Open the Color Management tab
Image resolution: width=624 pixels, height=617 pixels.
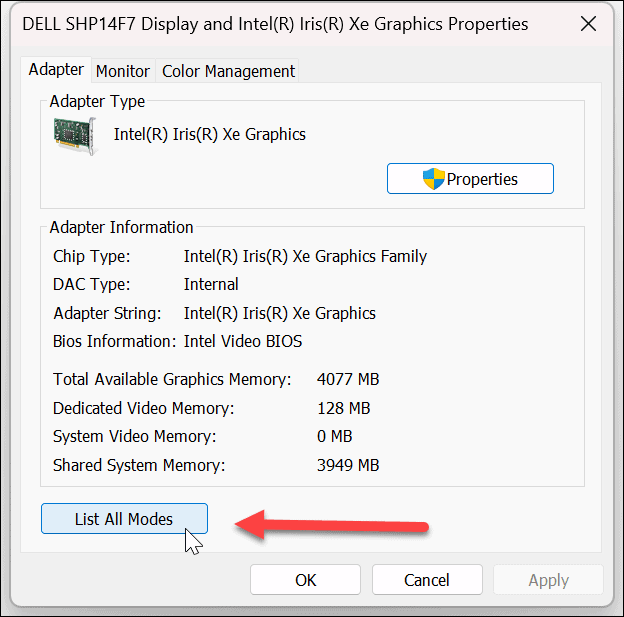(x=228, y=71)
